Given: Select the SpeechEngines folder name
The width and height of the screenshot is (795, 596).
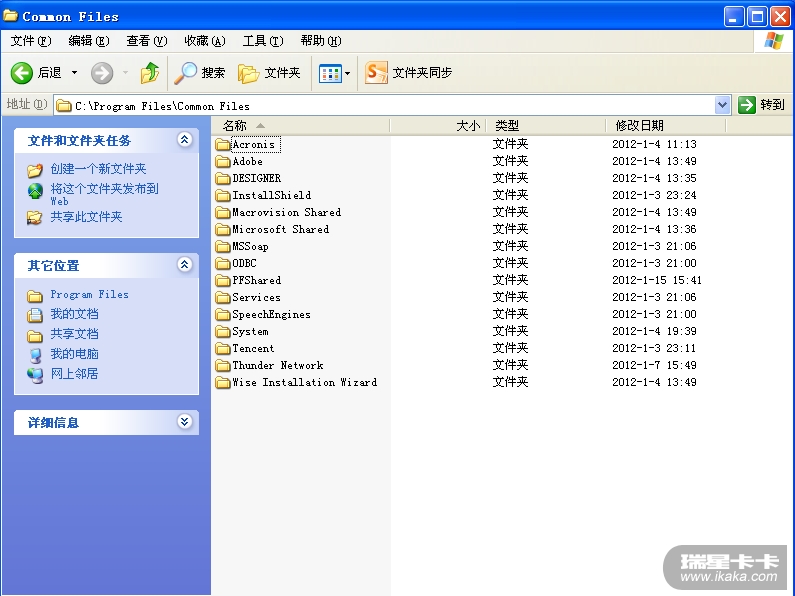Looking at the screenshot, I should tap(271, 315).
